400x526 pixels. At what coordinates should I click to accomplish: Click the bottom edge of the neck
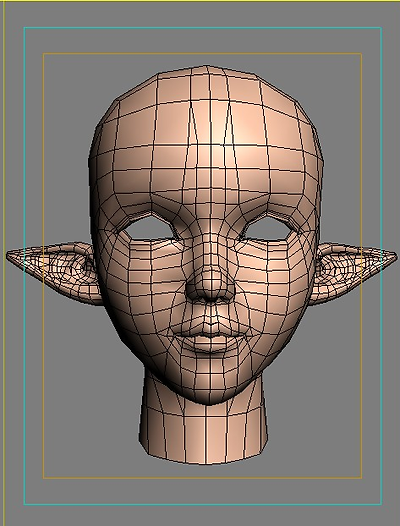tap(205, 460)
